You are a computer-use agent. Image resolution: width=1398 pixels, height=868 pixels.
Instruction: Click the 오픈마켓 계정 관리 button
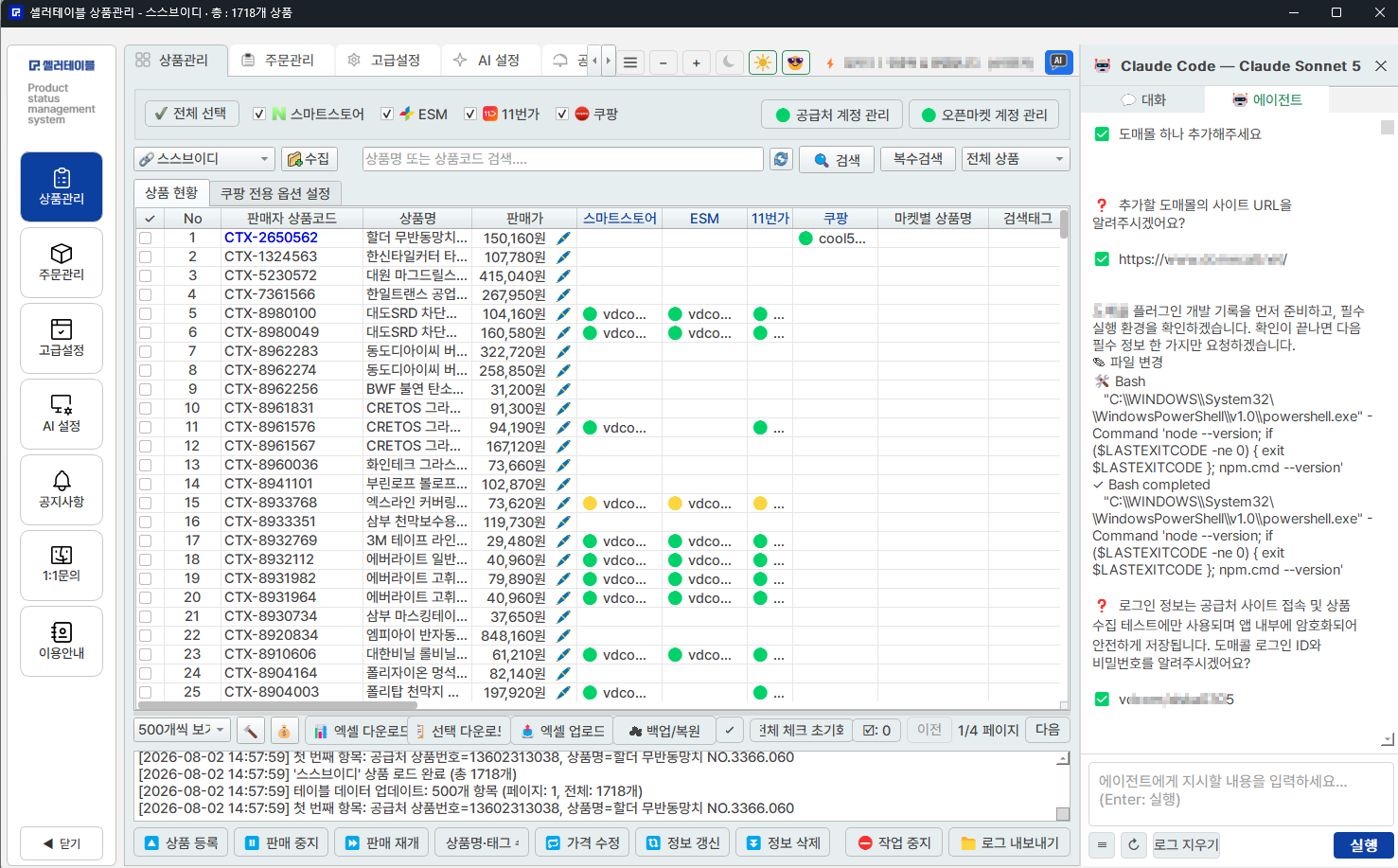coord(985,115)
